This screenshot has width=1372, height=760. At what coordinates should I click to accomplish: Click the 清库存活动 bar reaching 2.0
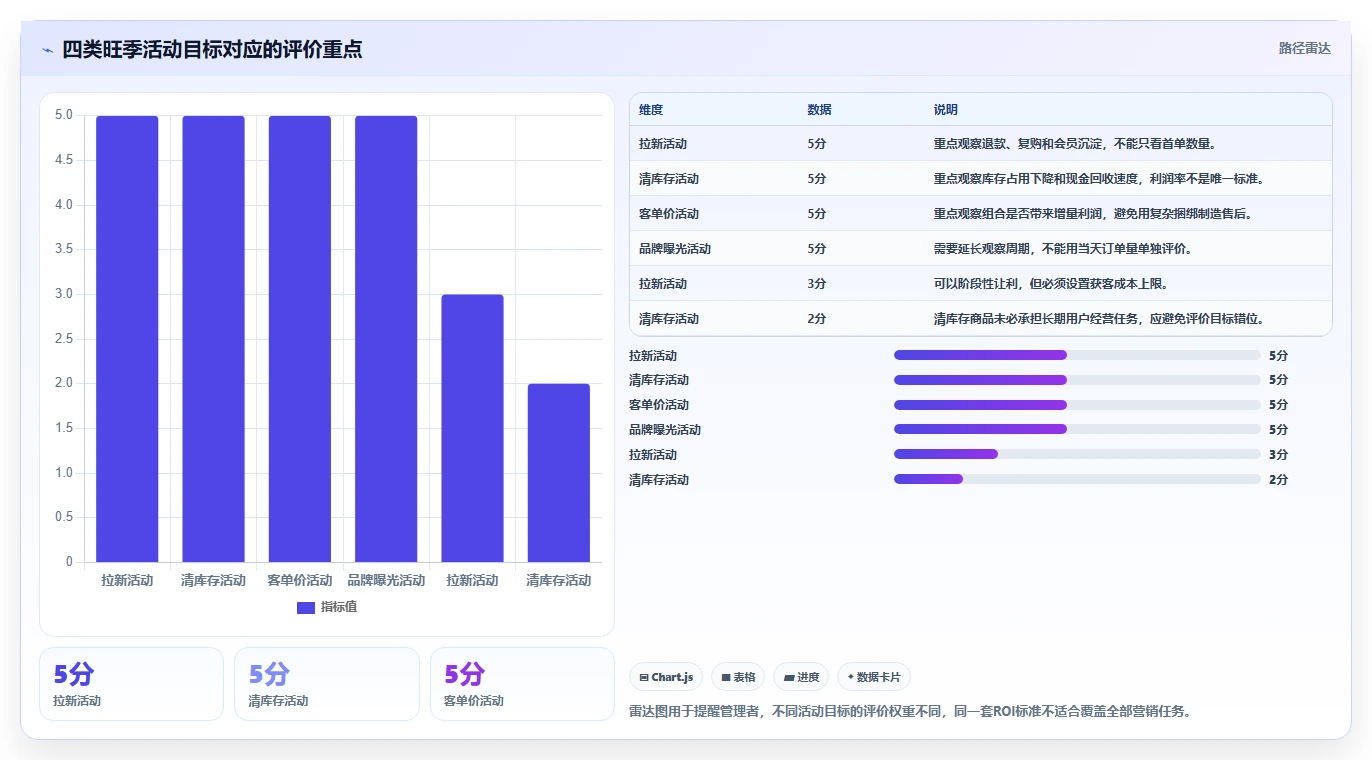(x=559, y=473)
